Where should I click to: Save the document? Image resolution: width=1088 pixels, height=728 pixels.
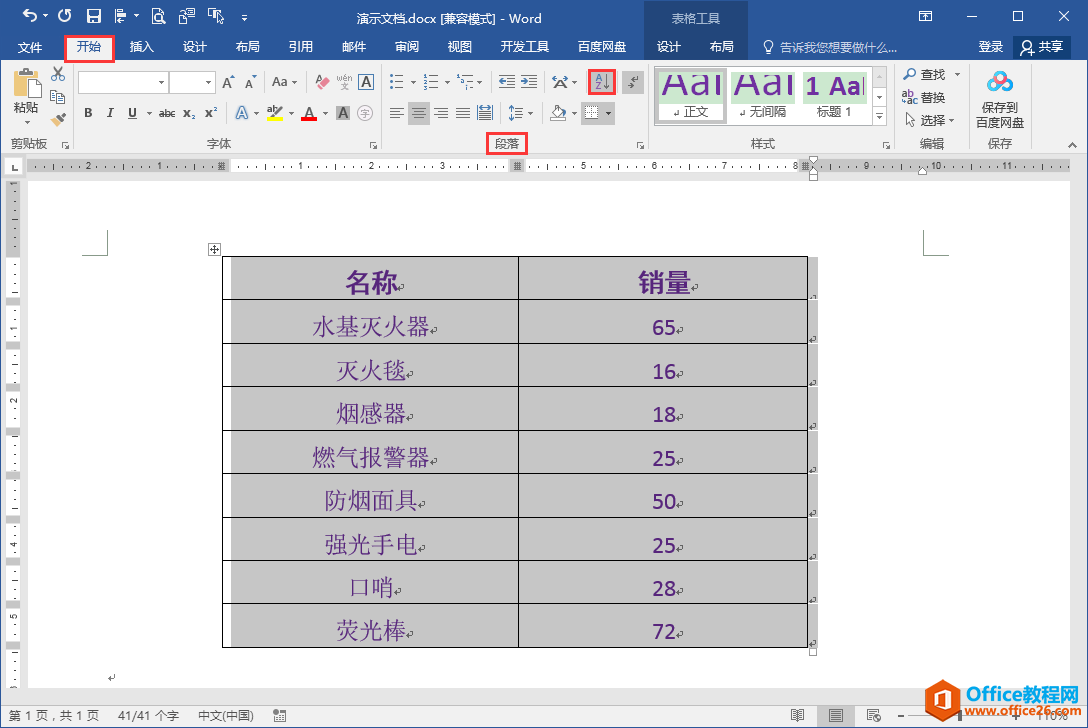pos(94,16)
